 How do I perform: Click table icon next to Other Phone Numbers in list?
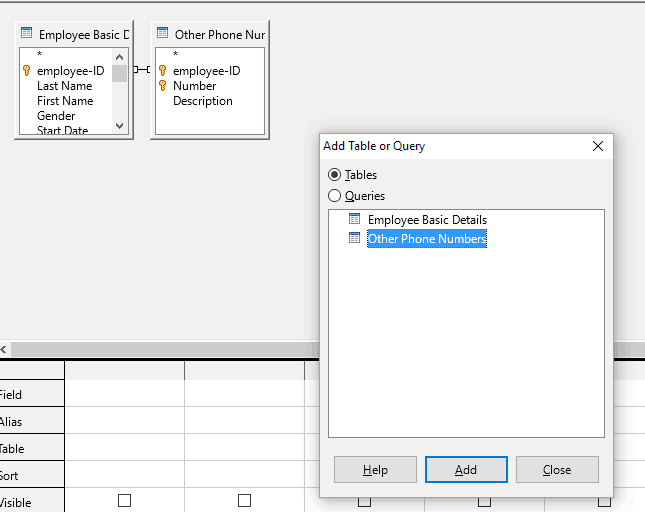[x=354, y=238]
